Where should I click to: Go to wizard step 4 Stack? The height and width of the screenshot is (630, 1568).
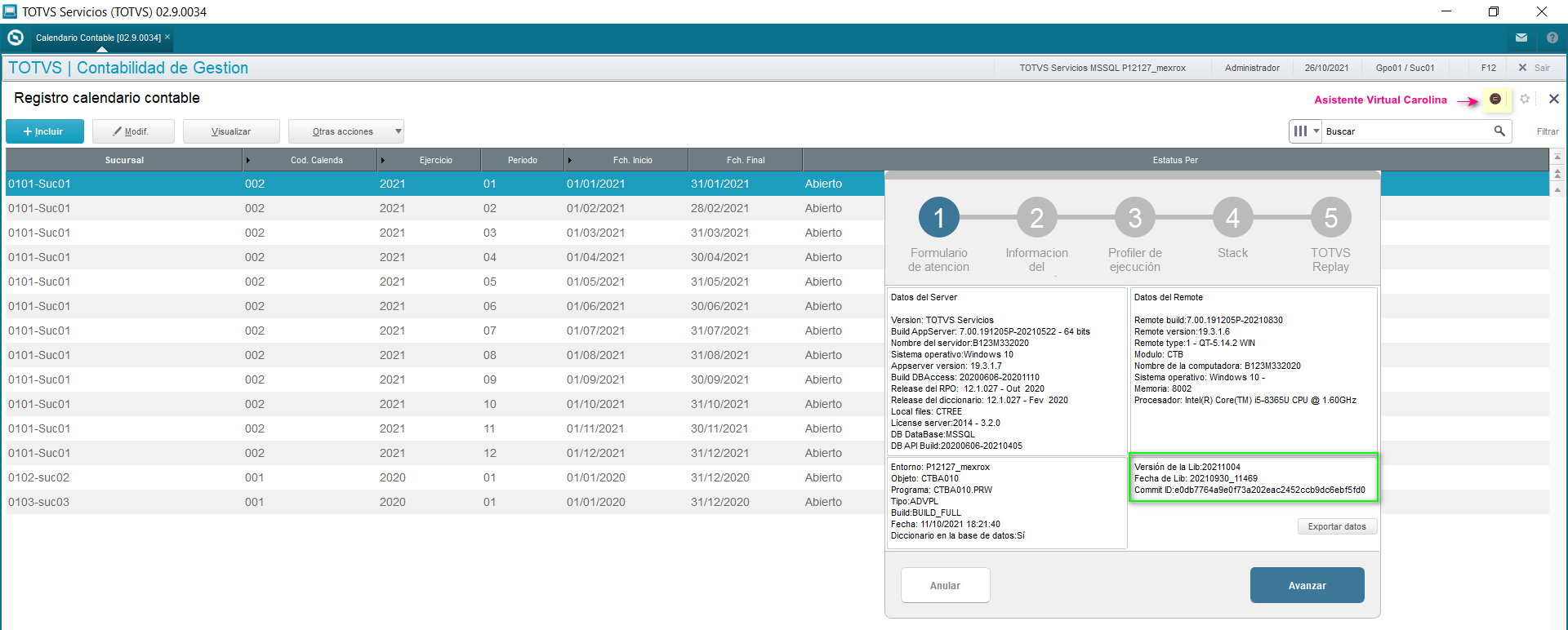[x=1233, y=218]
